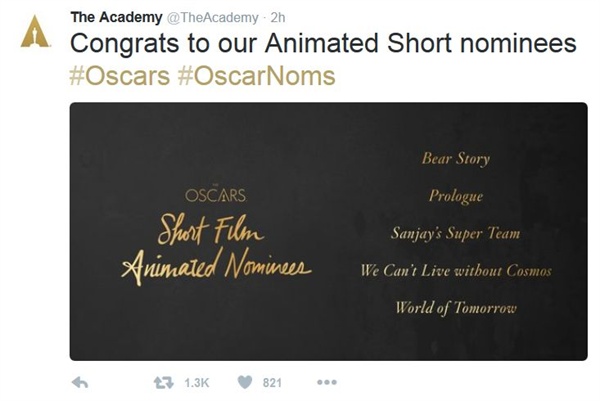
Task: Like the tweet with heart icon
Action: [245, 382]
